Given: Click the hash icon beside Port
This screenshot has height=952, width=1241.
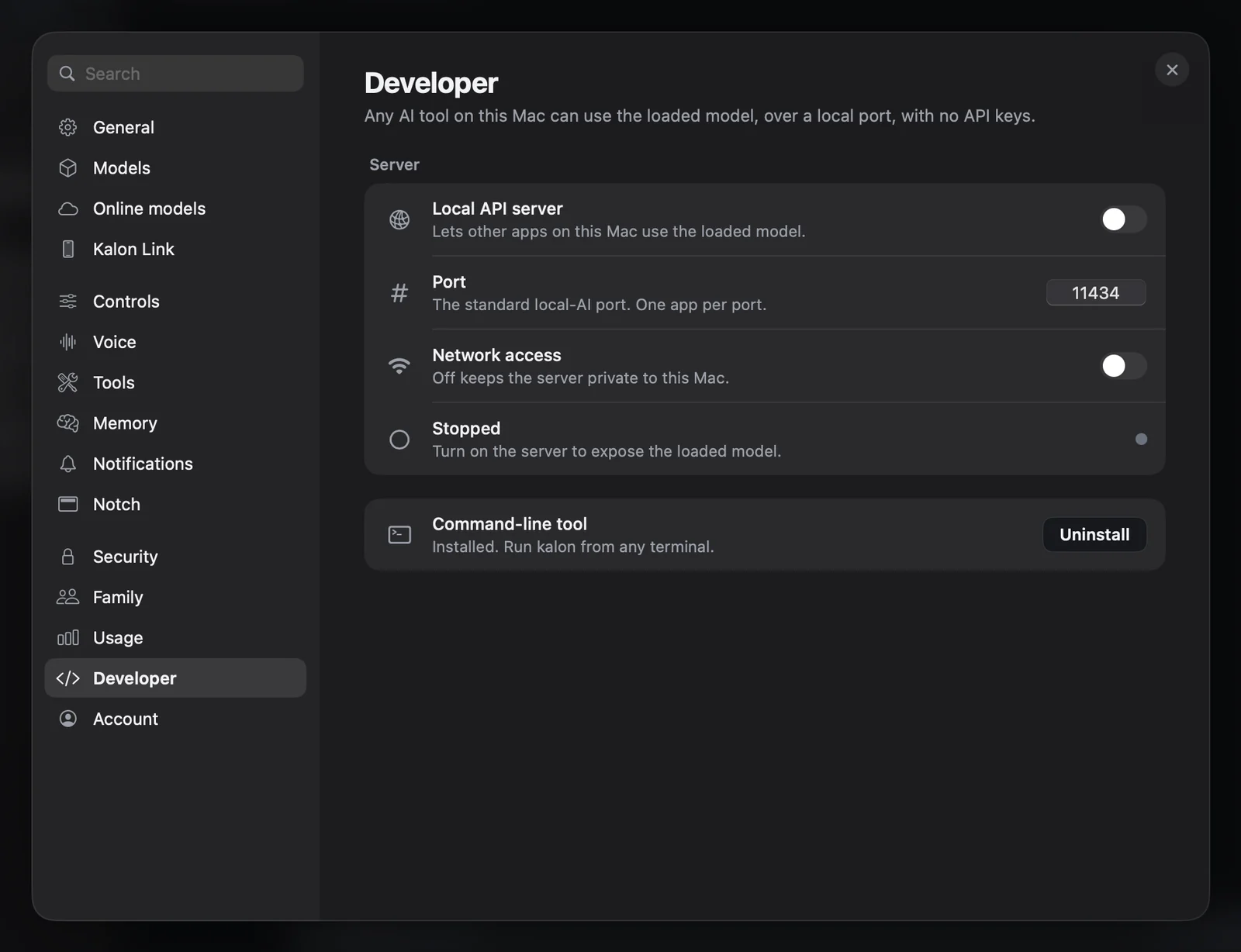Looking at the screenshot, I should point(399,293).
